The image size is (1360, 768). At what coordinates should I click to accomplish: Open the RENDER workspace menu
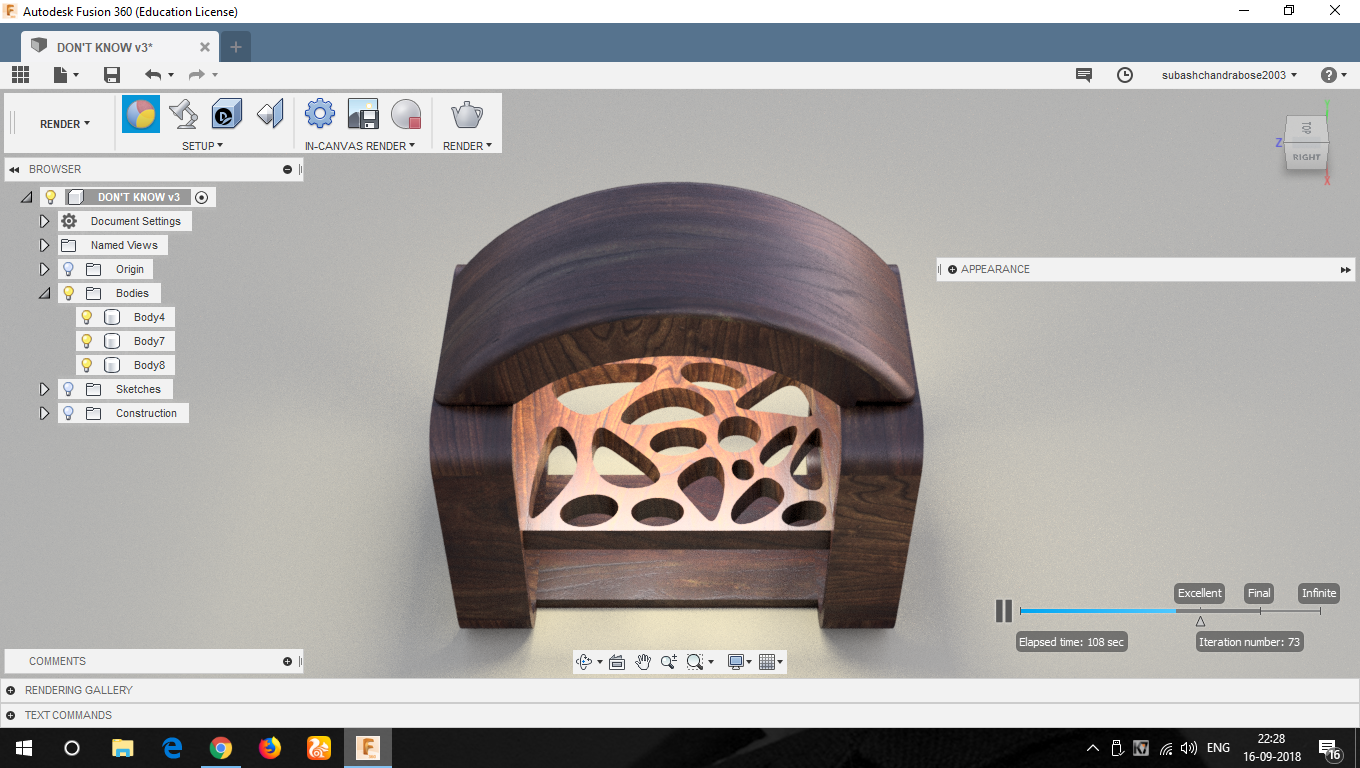point(60,123)
